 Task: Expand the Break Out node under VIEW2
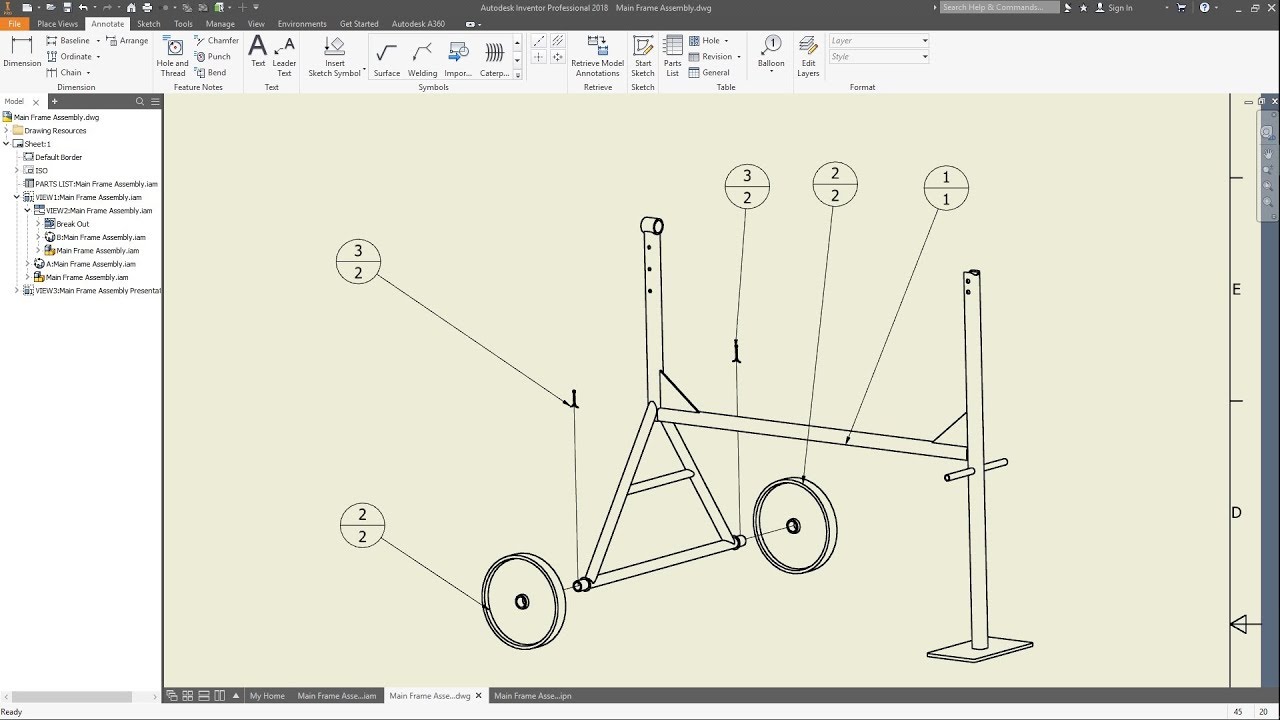(38, 223)
